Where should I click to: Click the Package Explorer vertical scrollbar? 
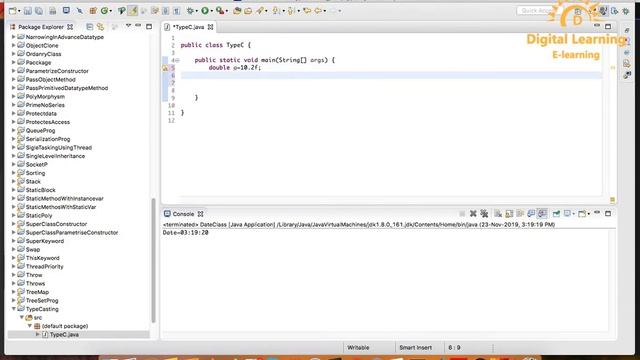tap(153, 260)
